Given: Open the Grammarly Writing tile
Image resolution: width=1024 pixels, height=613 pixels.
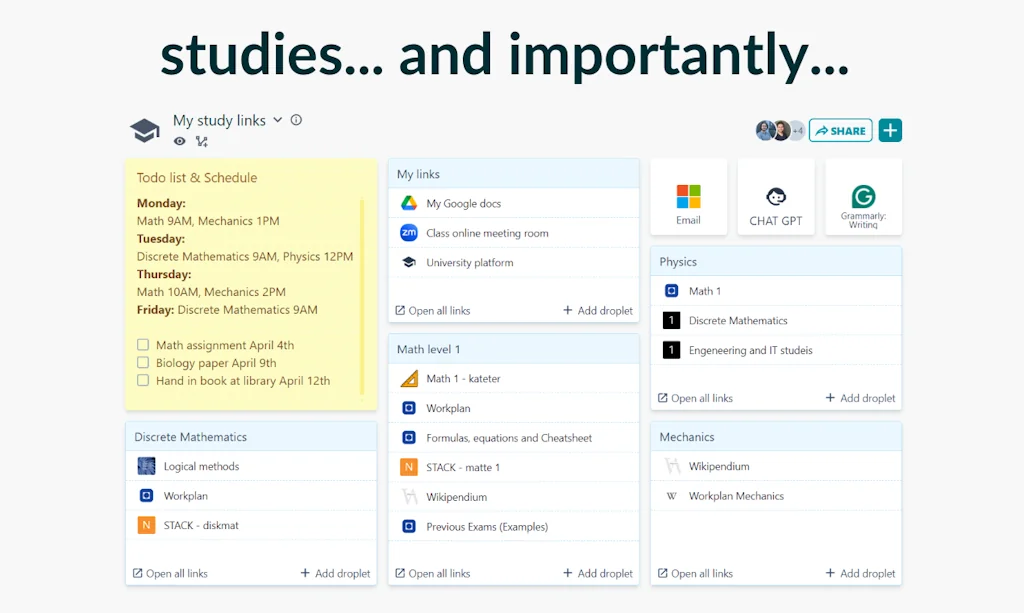Looking at the screenshot, I should (x=863, y=196).
